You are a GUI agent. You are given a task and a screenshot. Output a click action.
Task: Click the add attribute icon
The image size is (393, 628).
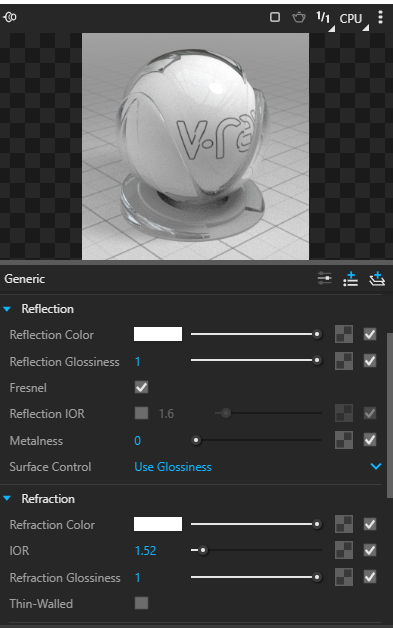(x=351, y=278)
